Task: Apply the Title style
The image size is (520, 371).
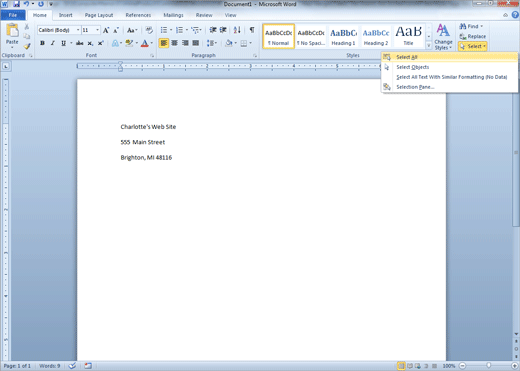Action: click(x=408, y=36)
